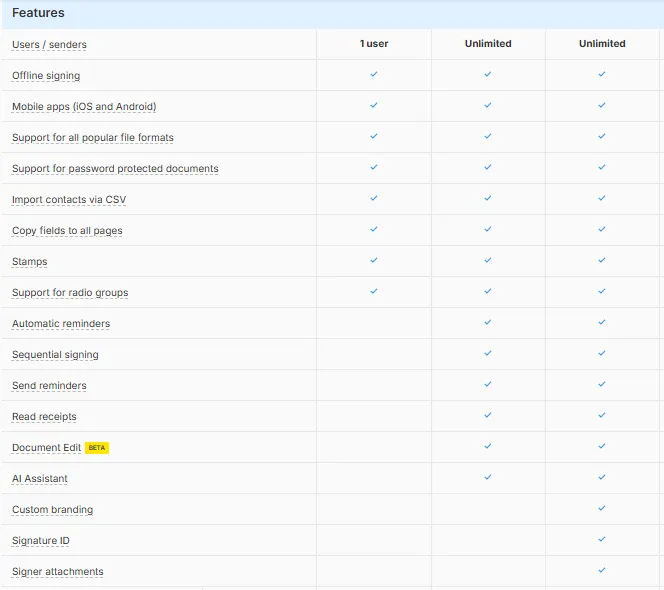Click the Custom branding label
Image resolution: width=664 pixels, height=590 pixels.
(53, 509)
